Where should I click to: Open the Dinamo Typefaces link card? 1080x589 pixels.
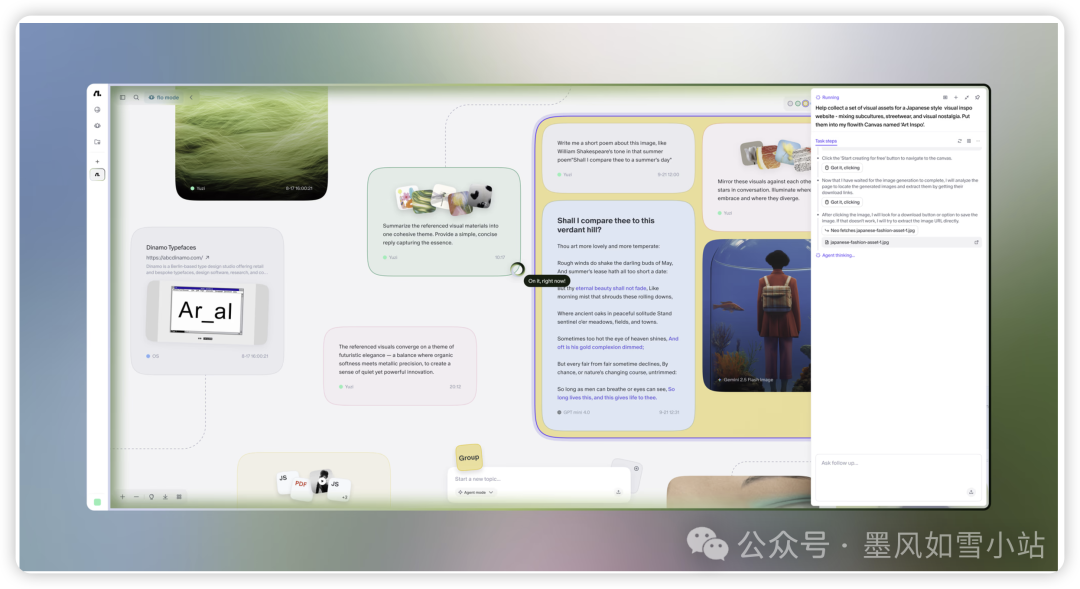click(207, 301)
